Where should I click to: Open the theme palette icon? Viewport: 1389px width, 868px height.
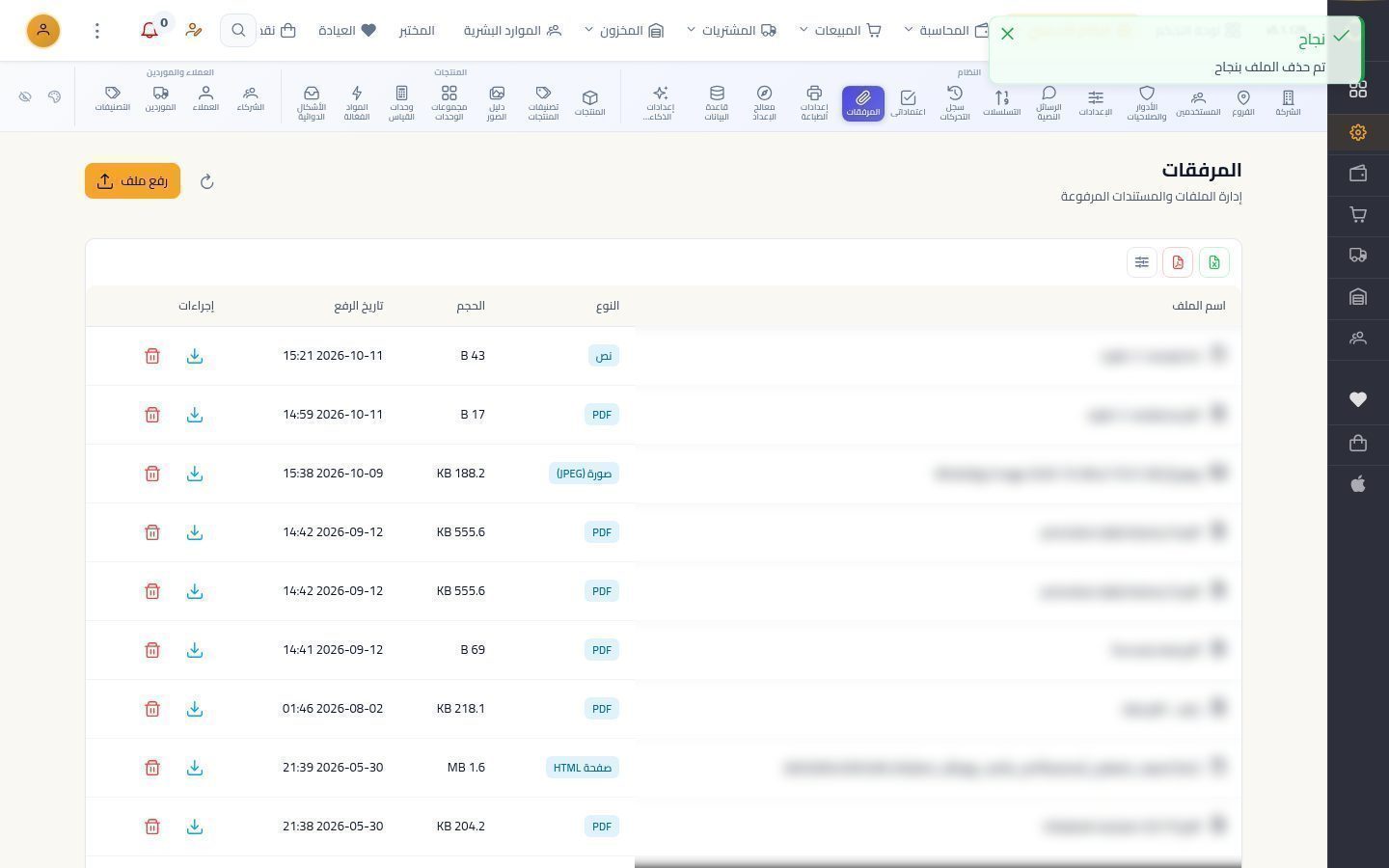(x=54, y=96)
